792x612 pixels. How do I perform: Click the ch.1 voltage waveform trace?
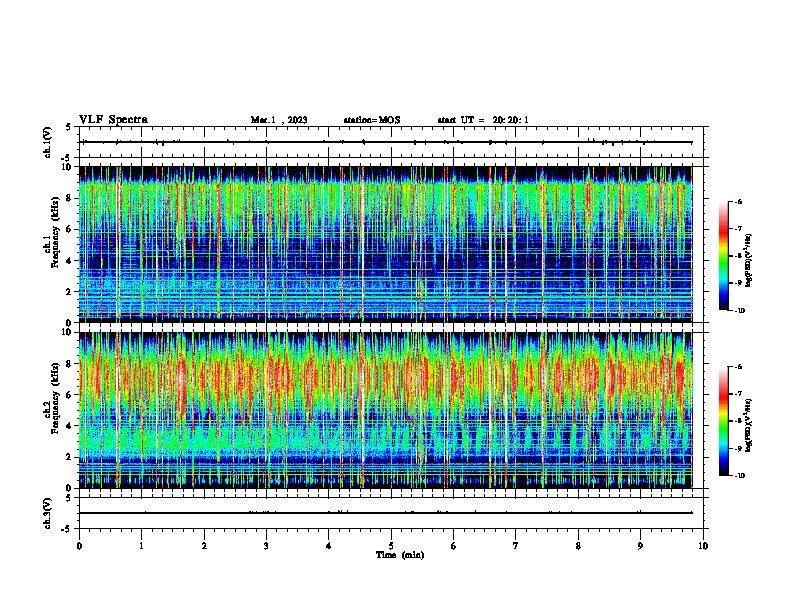pos(385,142)
